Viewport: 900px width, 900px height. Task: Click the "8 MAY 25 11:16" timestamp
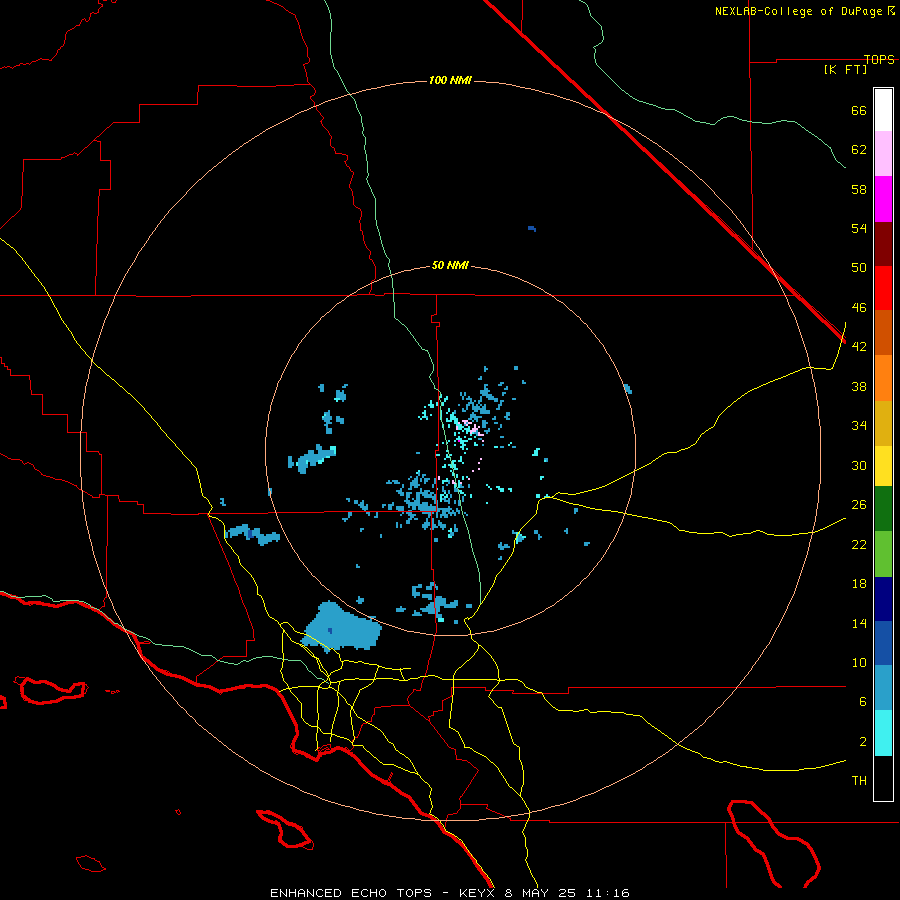click(567, 893)
